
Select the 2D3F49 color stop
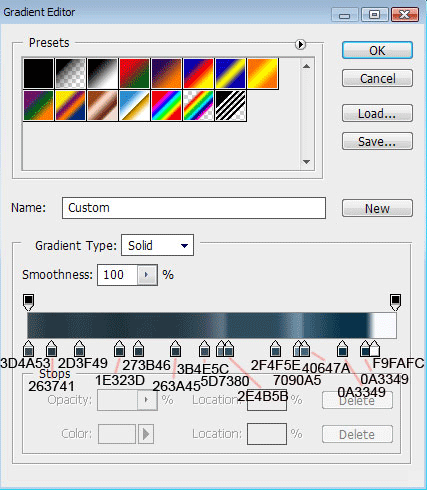(x=79, y=349)
